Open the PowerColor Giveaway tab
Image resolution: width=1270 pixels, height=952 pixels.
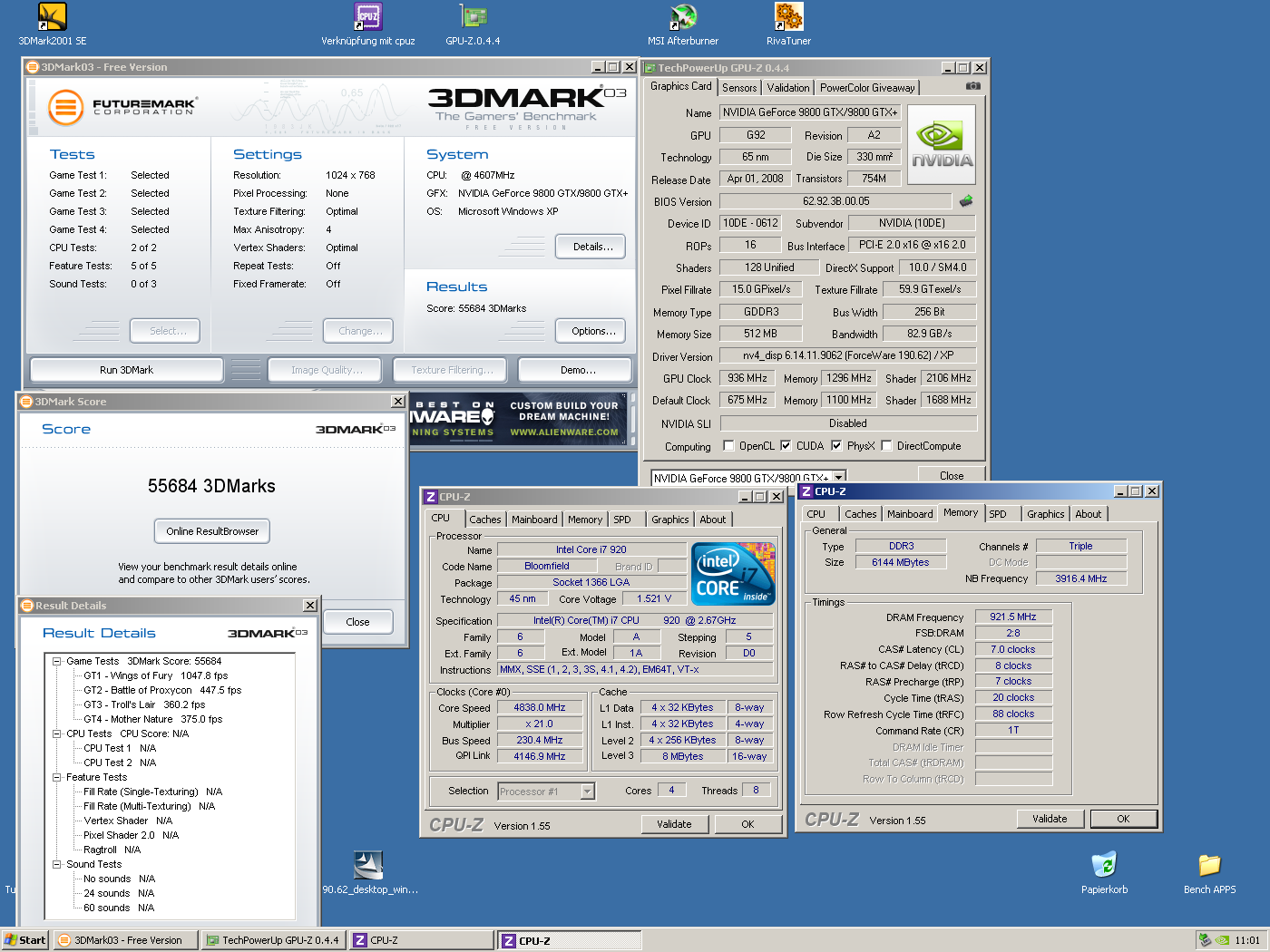pos(867,88)
